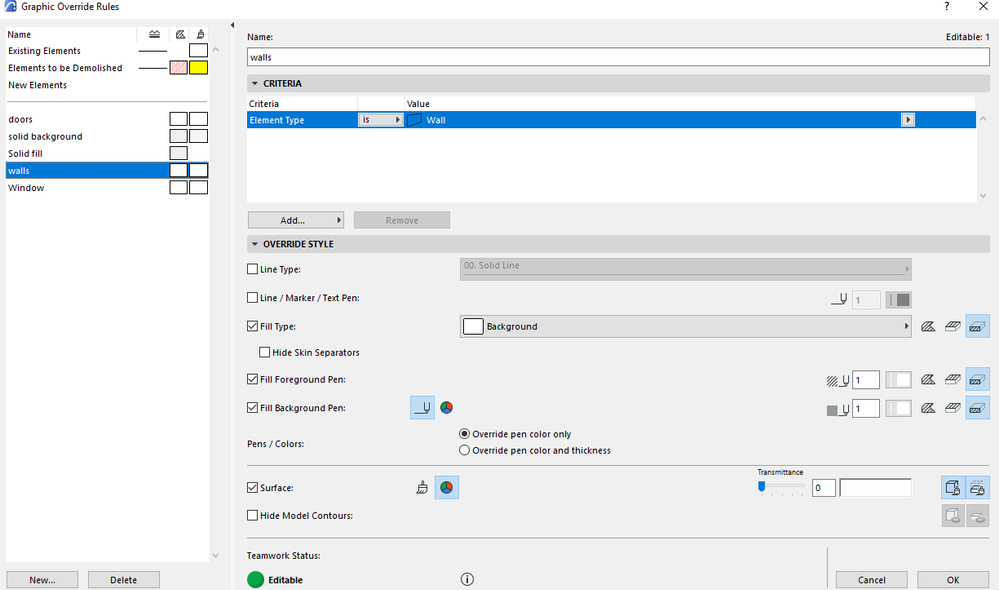Toggle cut contours icon in Hide Model Contours row
The height and width of the screenshot is (590, 999).
pos(977,515)
